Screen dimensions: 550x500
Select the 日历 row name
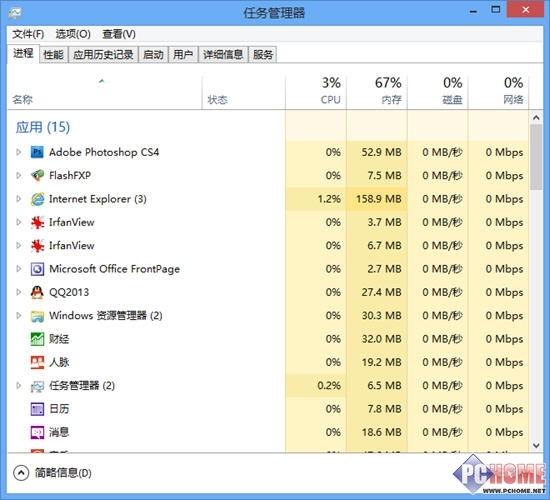(59, 409)
